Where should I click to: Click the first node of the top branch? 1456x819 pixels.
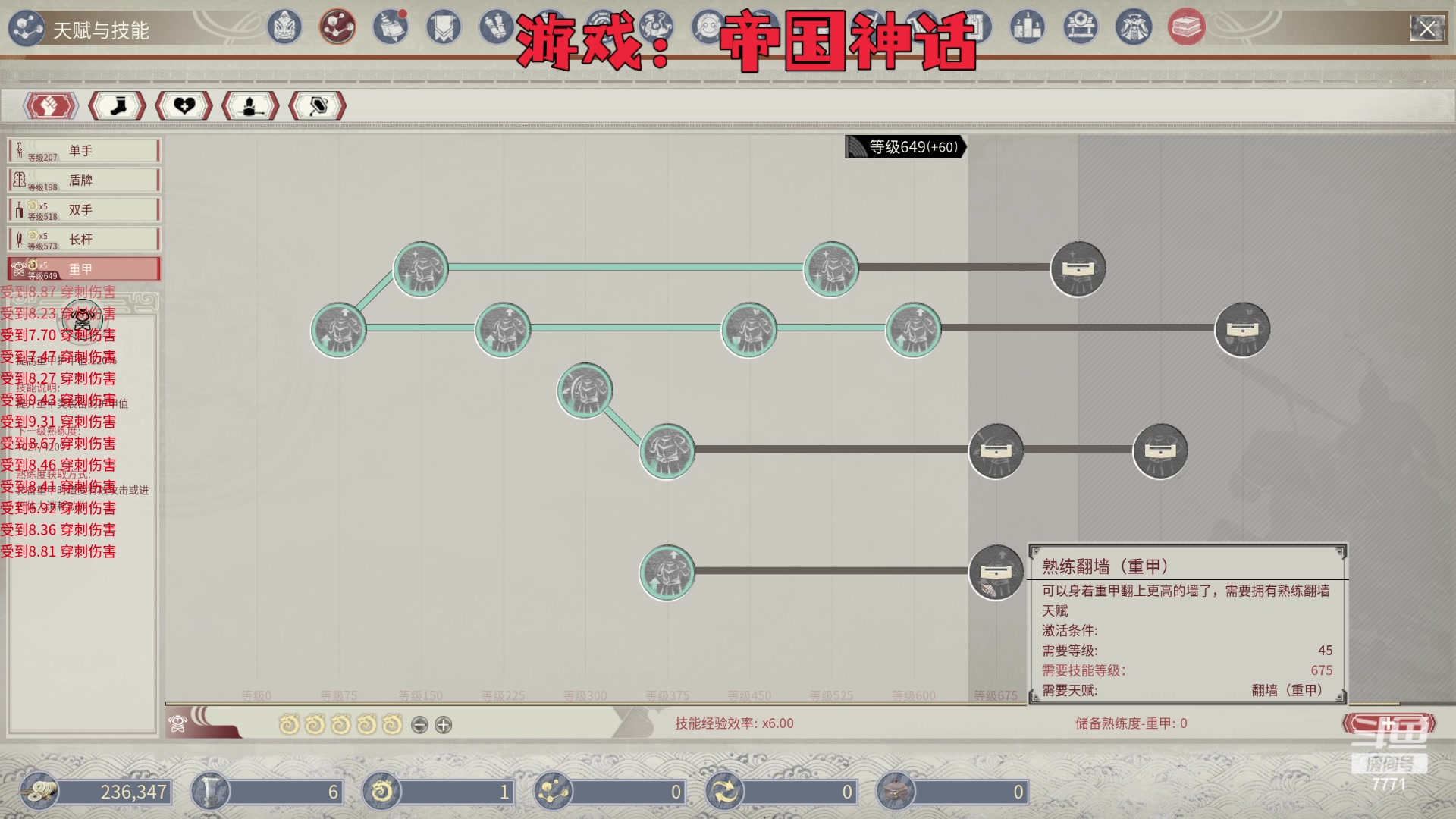click(x=421, y=269)
